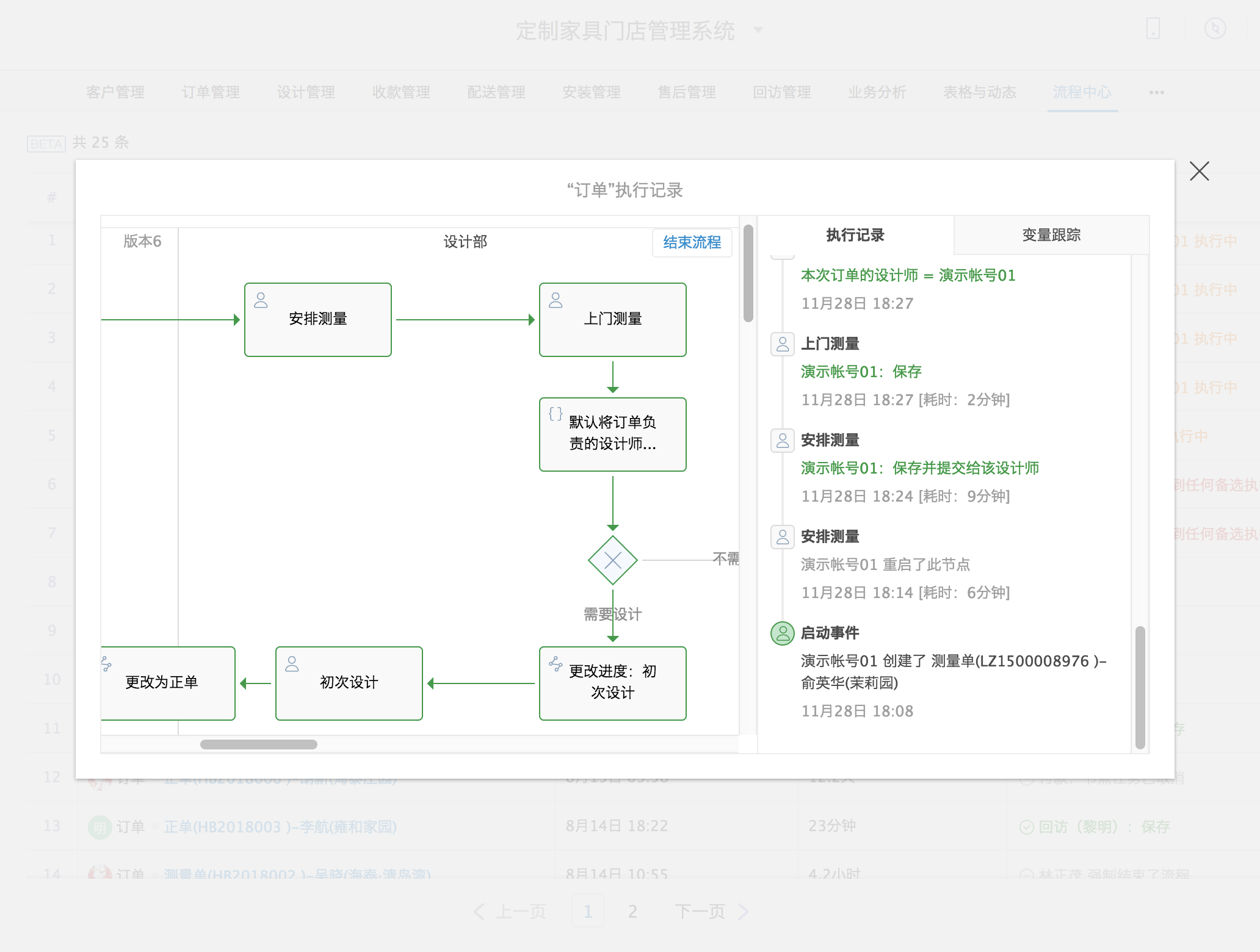Click the 版本6 lane label
The image size is (1260, 952).
[x=142, y=241]
